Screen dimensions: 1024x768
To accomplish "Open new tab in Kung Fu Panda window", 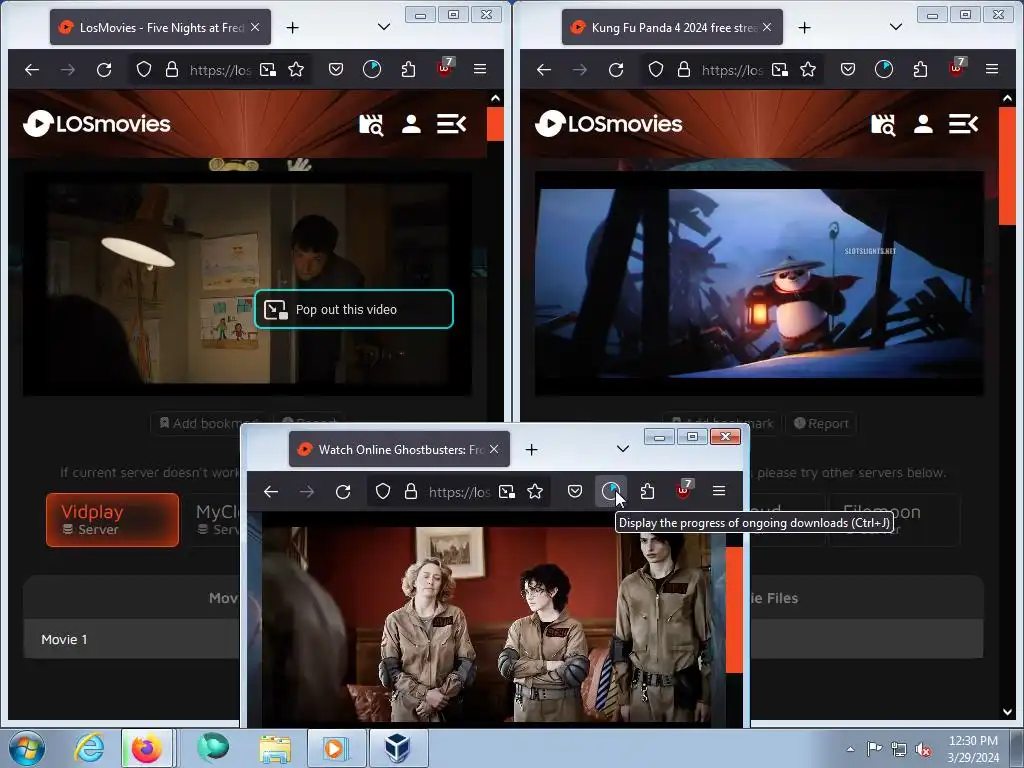I will pos(805,27).
